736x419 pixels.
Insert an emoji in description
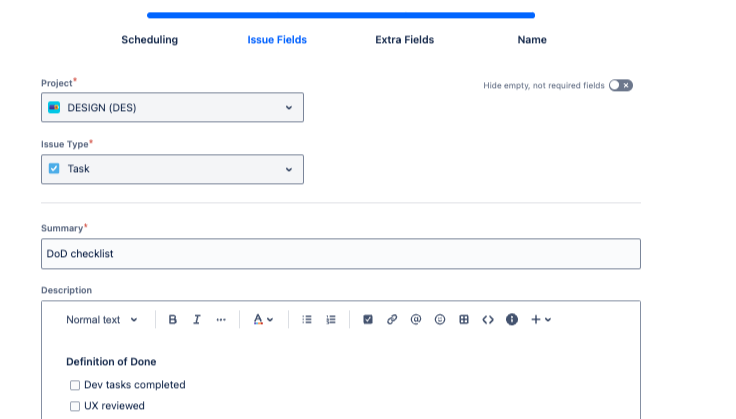[440, 320]
